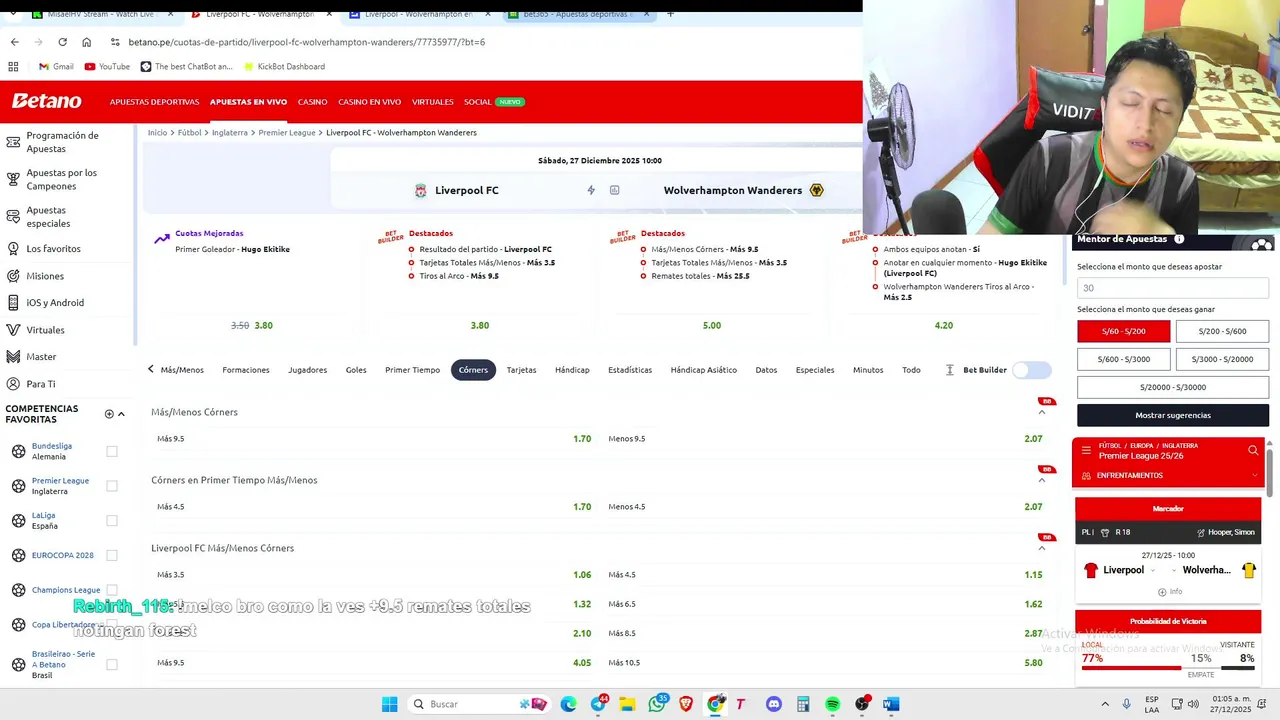Switch to the MisaelHV Stream tab
The width and height of the screenshot is (1280, 720).
point(103,14)
